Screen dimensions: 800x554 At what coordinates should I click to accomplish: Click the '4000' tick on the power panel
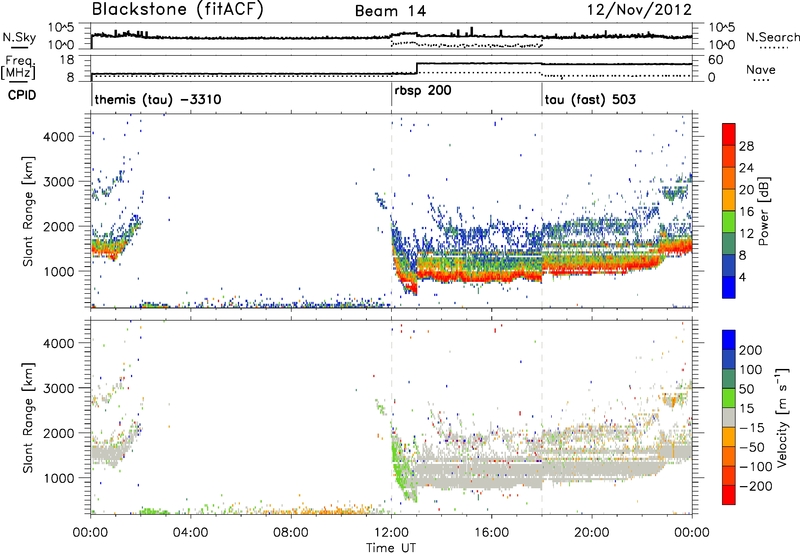tap(58, 137)
